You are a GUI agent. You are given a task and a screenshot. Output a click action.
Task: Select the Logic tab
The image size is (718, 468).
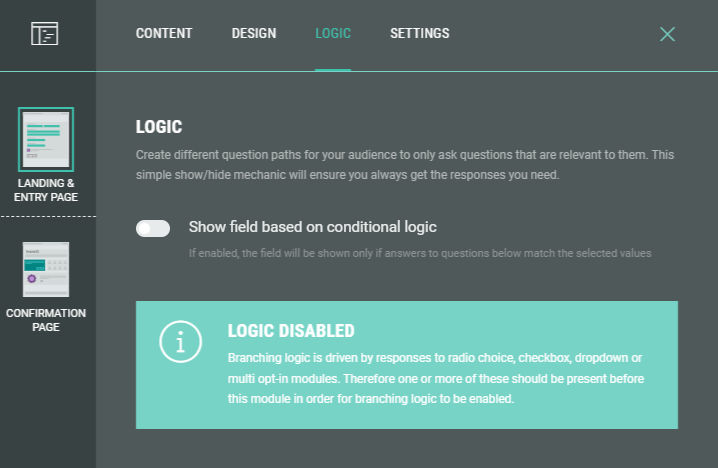[333, 34]
